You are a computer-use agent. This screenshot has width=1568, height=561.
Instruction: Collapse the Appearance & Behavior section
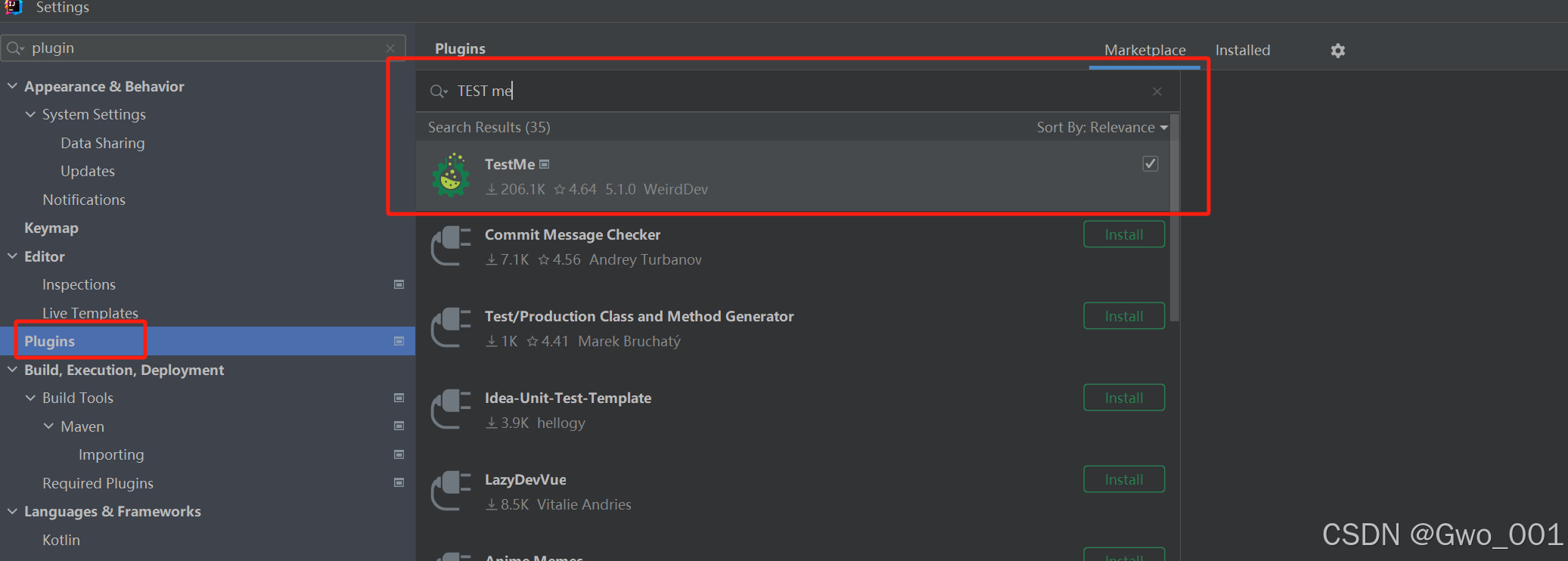tap(12, 86)
